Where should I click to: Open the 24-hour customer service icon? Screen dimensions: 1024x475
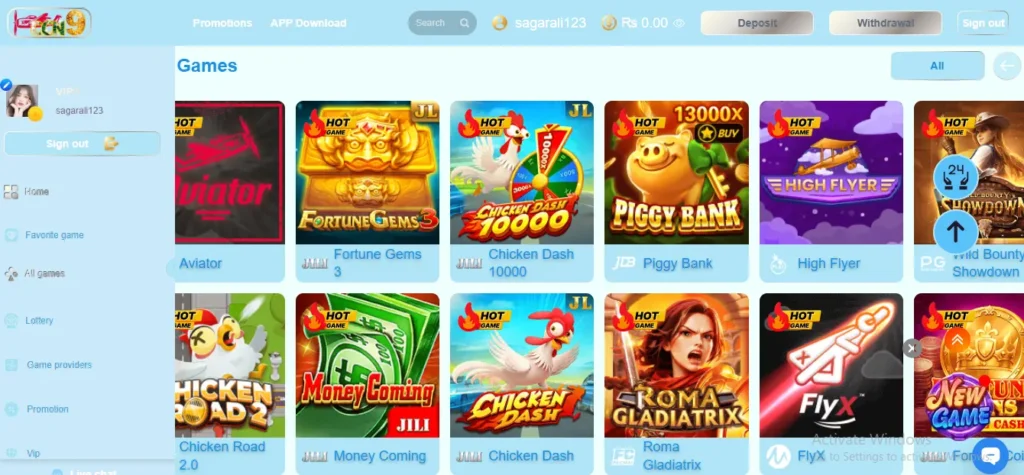[x=955, y=177]
